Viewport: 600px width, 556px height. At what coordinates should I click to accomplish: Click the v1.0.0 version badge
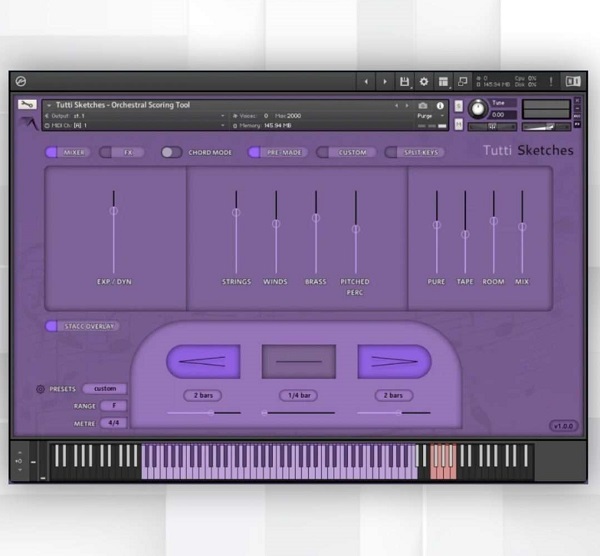564,426
